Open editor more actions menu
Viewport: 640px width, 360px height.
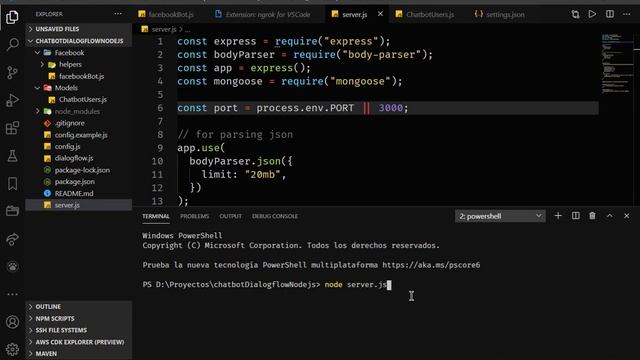coord(627,14)
